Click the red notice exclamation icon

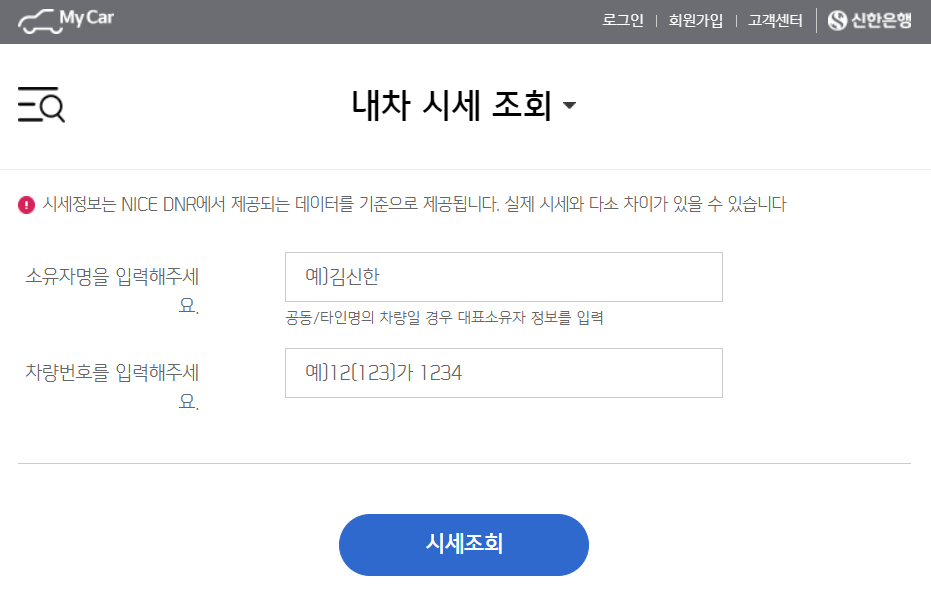27,205
